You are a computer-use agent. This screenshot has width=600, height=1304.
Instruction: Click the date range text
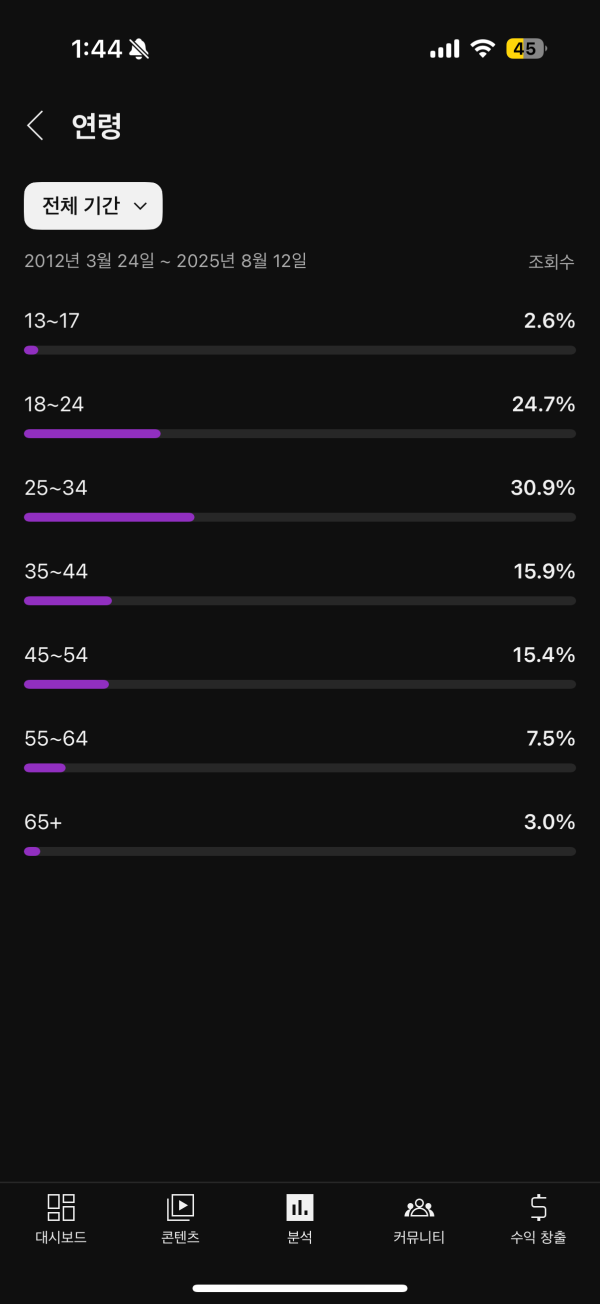(x=165, y=261)
